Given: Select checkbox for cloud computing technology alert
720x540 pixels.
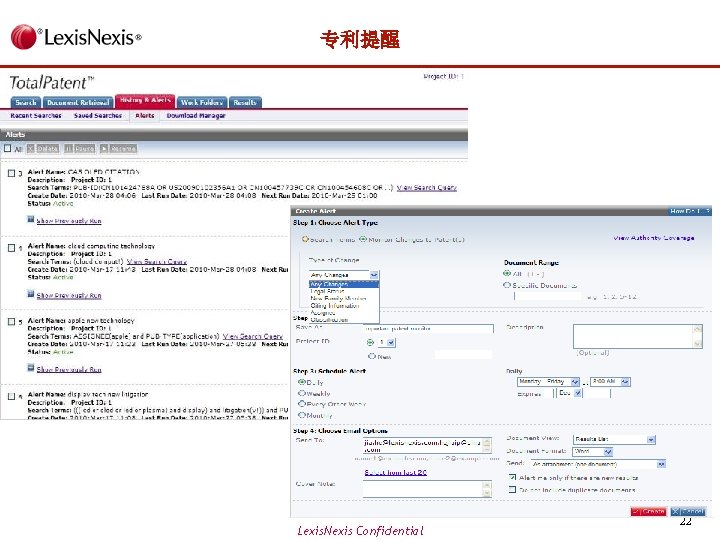Looking at the screenshot, I should click(x=11, y=248).
